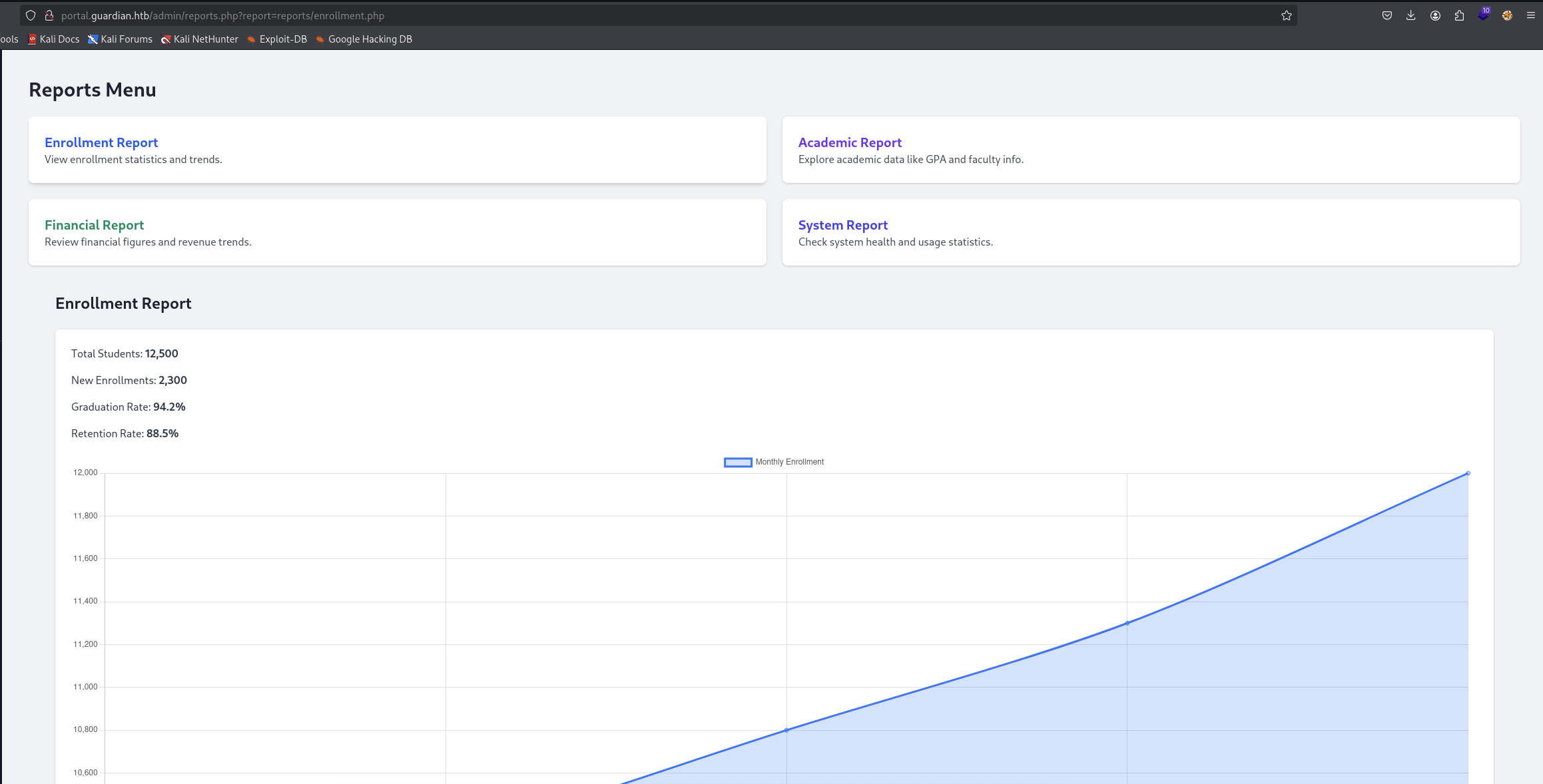Viewport: 1543px width, 784px height.
Task: Click 'Check system health and usage statistics.' text
Action: pos(896,242)
